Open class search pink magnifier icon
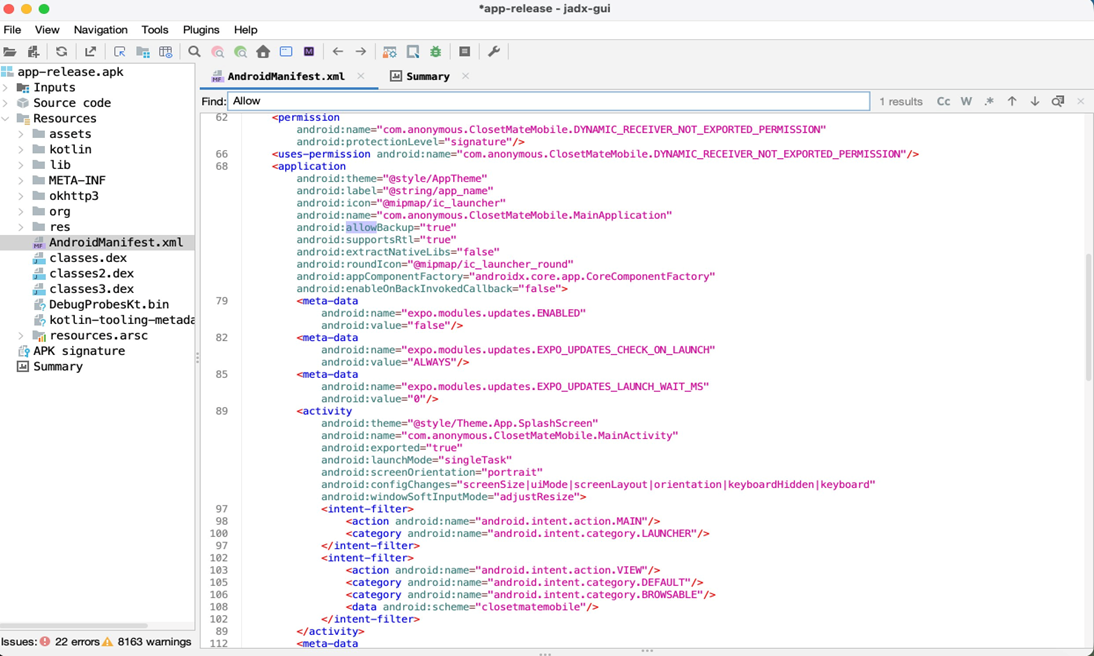The height and width of the screenshot is (656, 1094). (218, 52)
